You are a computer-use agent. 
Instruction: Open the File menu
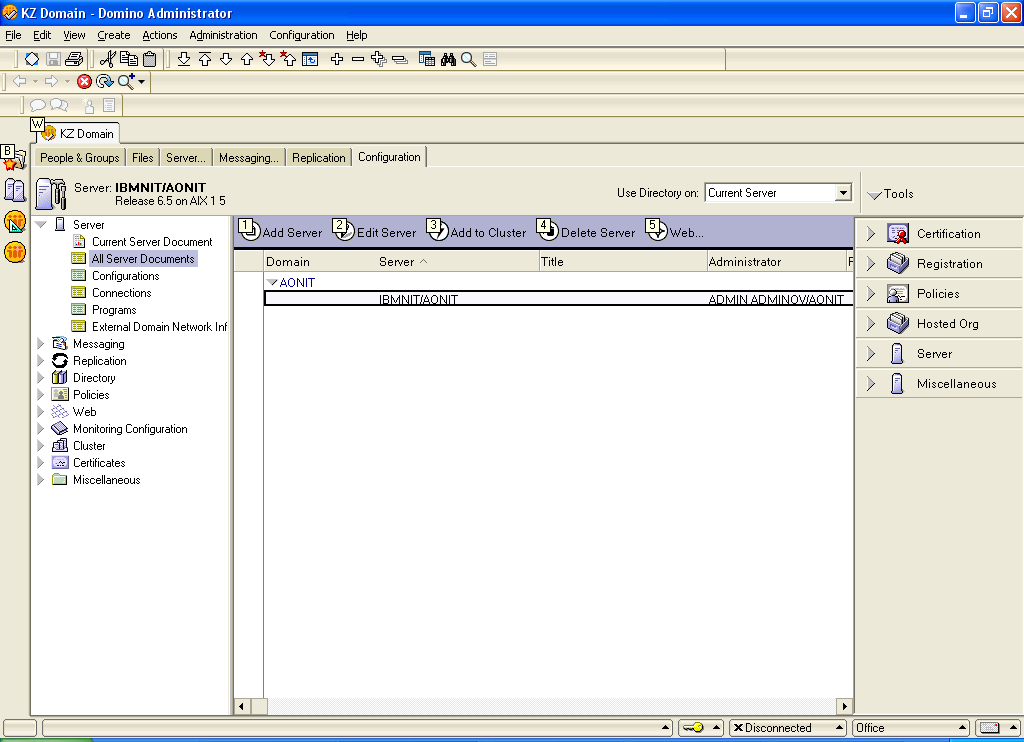tap(13, 35)
